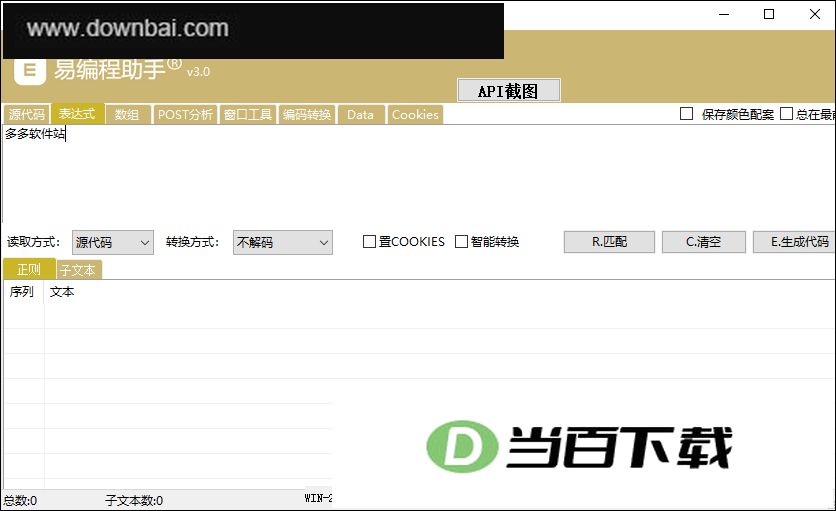Open the 数组 tab
Screen dimensions: 836x511
click(x=127, y=114)
